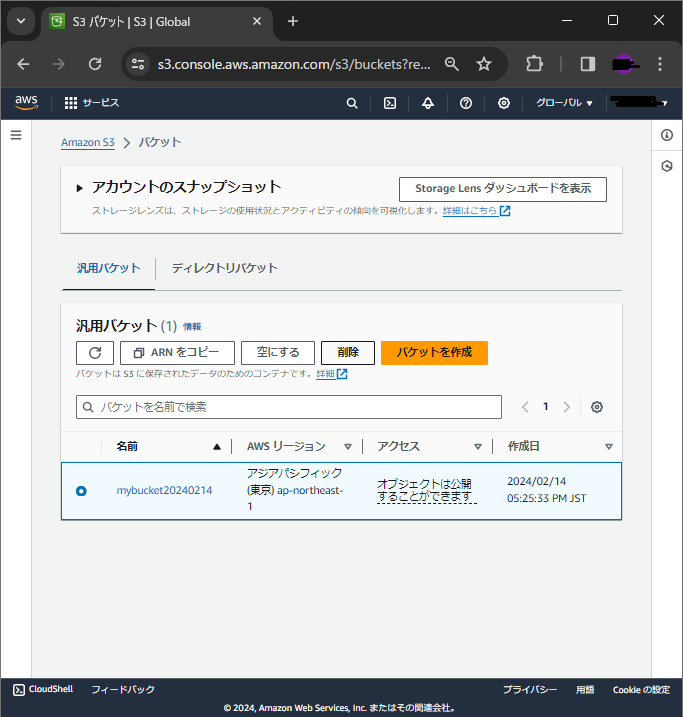Close the S3 バケット browser tab
Image resolution: width=683 pixels, height=717 pixels.
[x=256, y=21]
